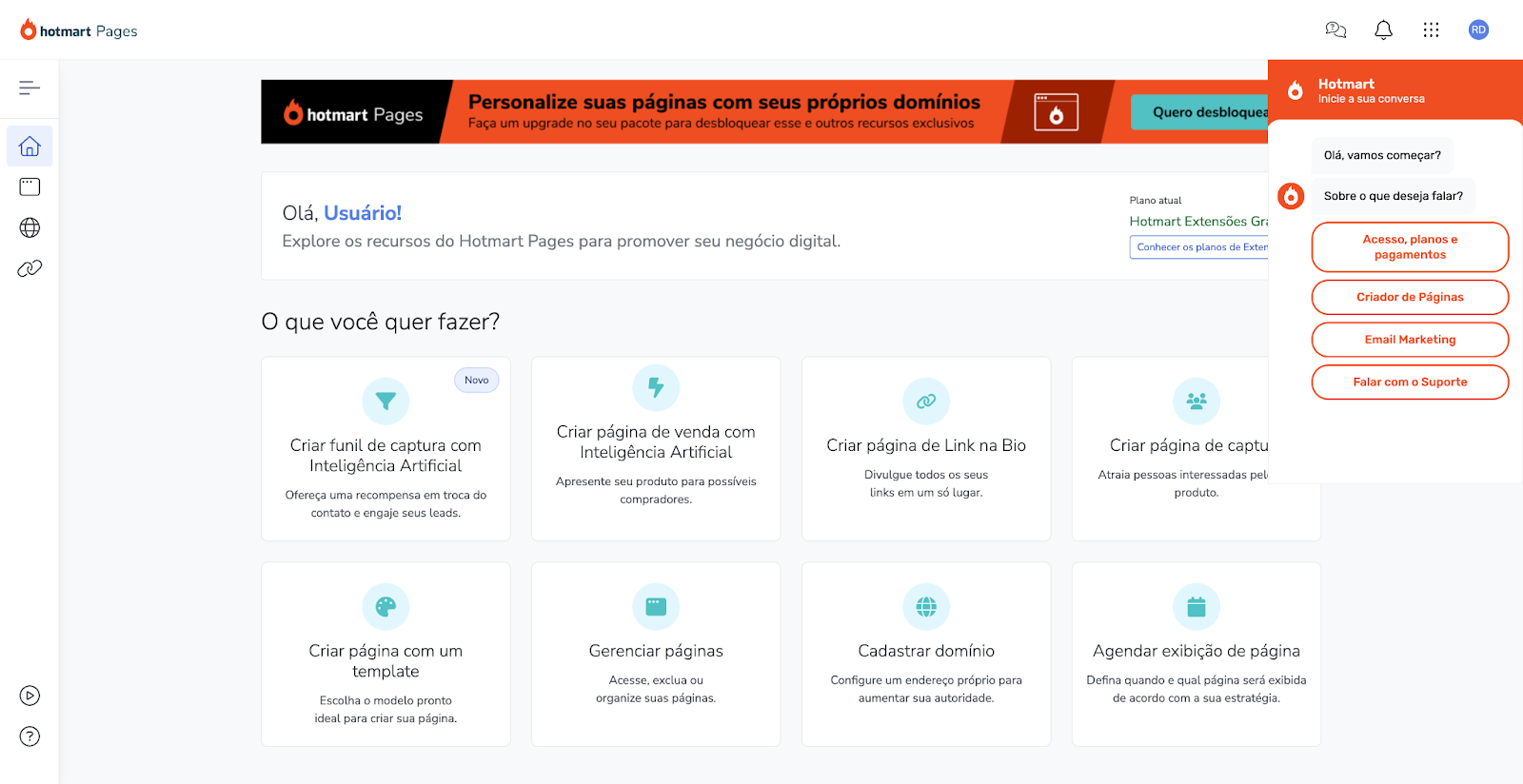This screenshot has height=784, width=1523.
Task: Click 'O que você quer fazer?' heading
Action: tap(381, 322)
